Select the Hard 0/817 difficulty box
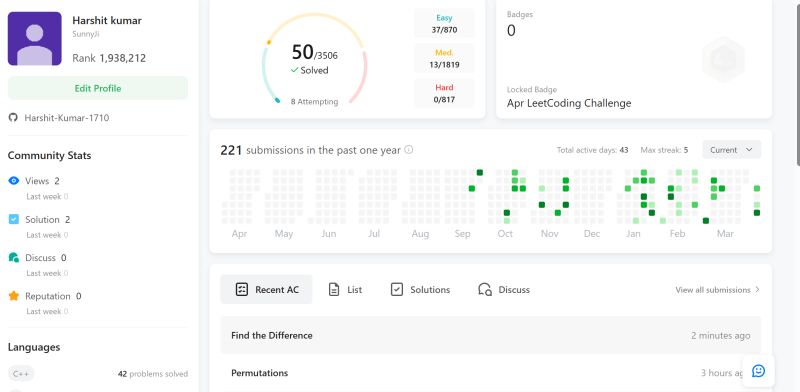Screen dimensions: 800x392 [x=444, y=93]
